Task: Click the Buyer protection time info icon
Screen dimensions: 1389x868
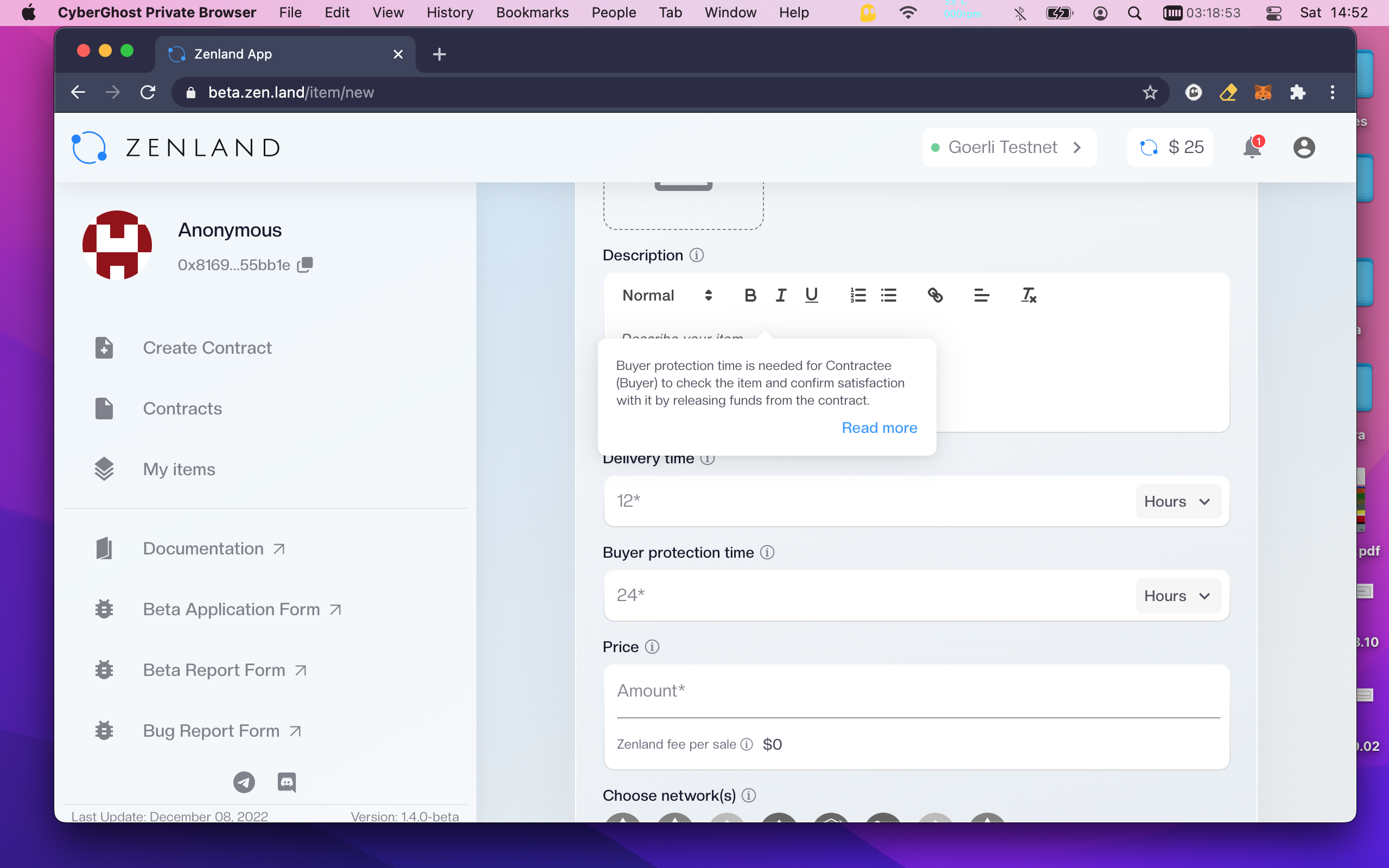Action: tap(767, 552)
